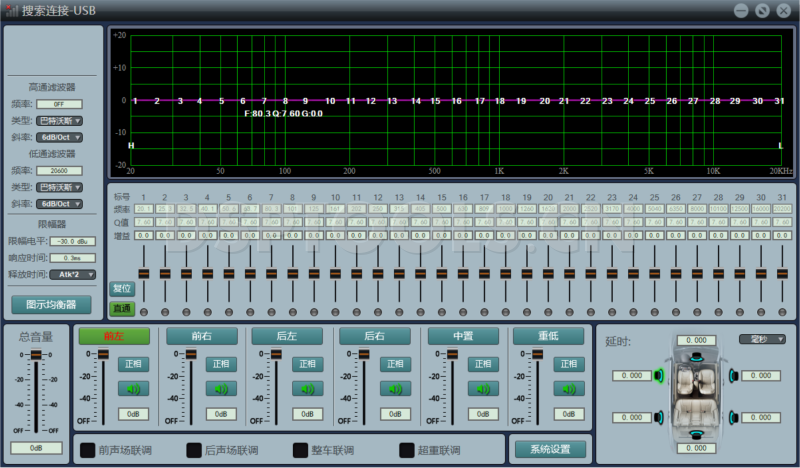Enable the 前声场联调 checkbox
This screenshot has width=800, height=468.
[x=88, y=450]
